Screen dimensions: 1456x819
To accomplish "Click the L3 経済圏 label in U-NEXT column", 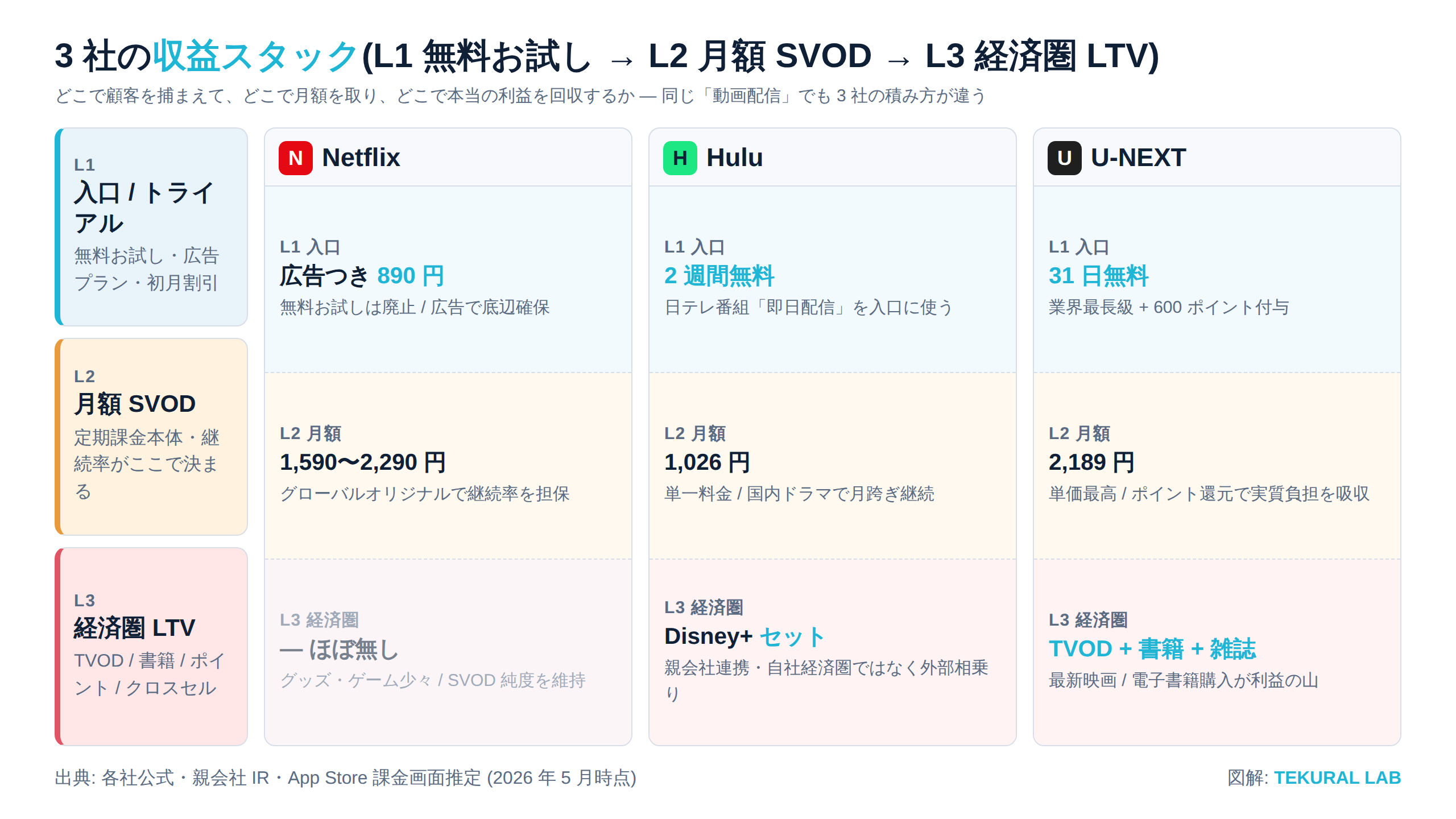I will [x=1088, y=620].
